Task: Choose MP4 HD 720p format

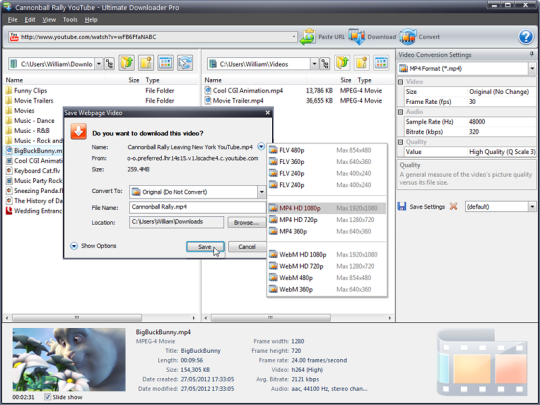Action: click(327, 220)
